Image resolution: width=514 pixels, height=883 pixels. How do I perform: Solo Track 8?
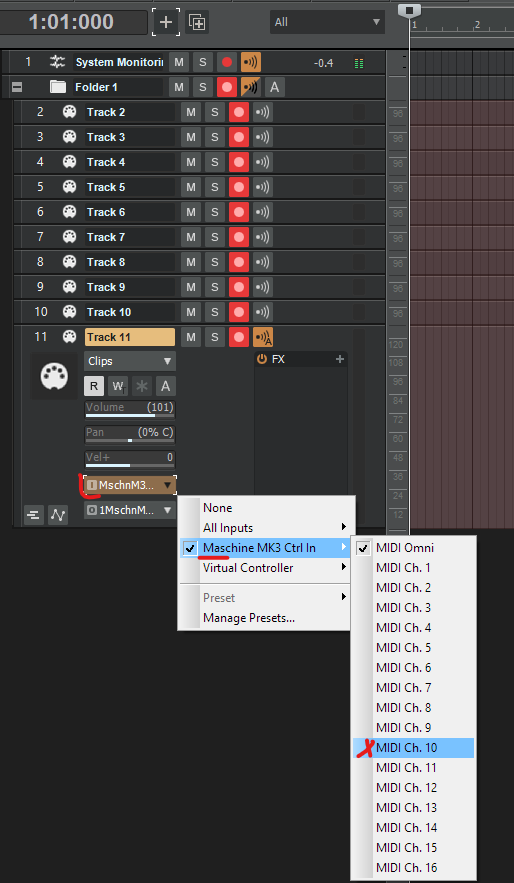pyautogui.click(x=214, y=262)
